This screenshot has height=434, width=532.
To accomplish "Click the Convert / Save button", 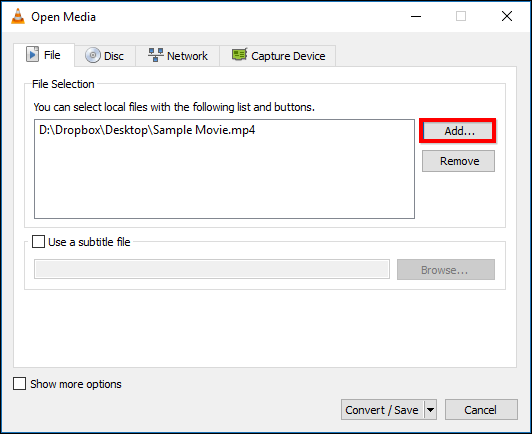I will (x=382, y=410).
